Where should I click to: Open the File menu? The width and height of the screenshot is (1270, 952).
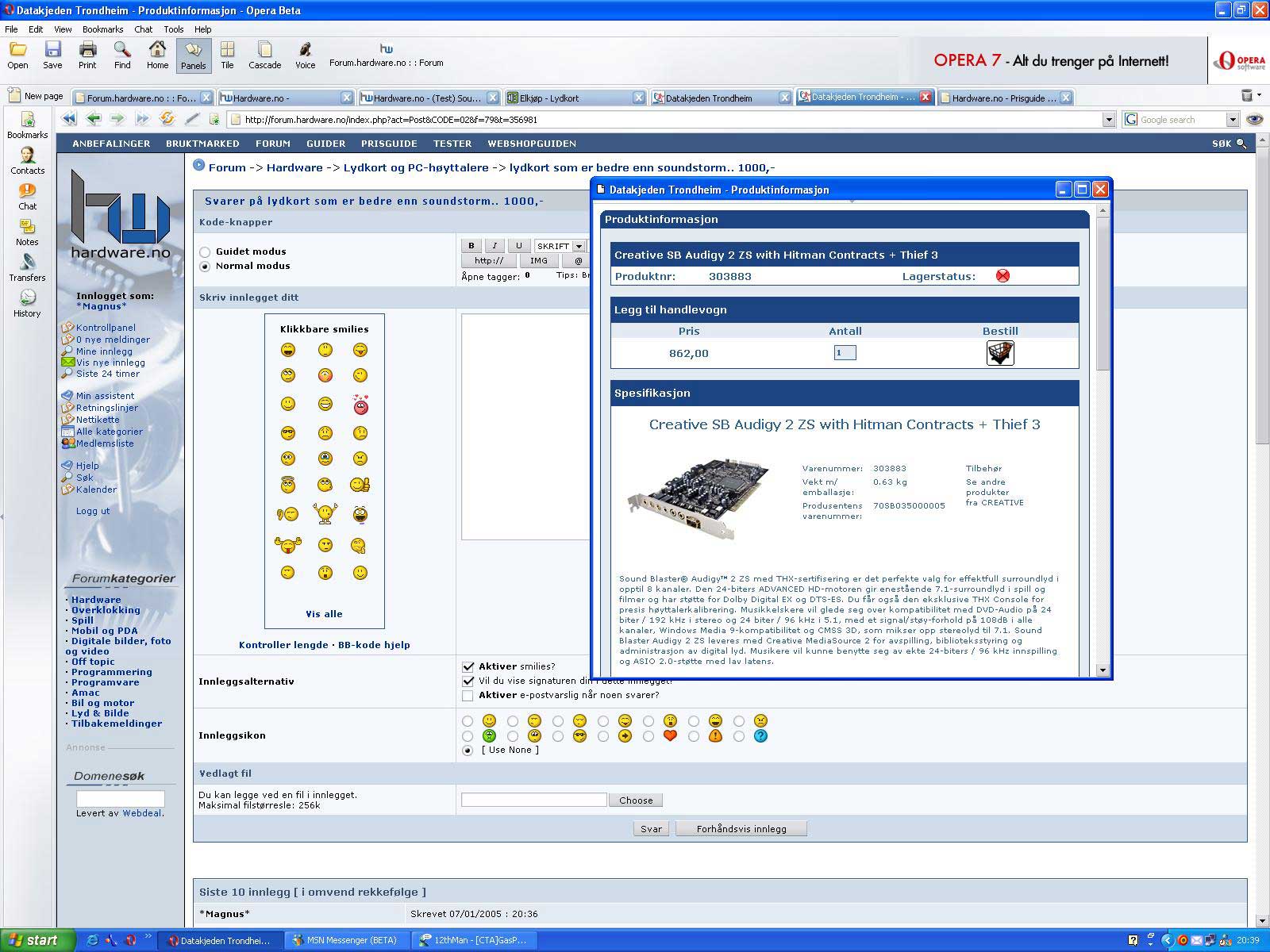11,29
